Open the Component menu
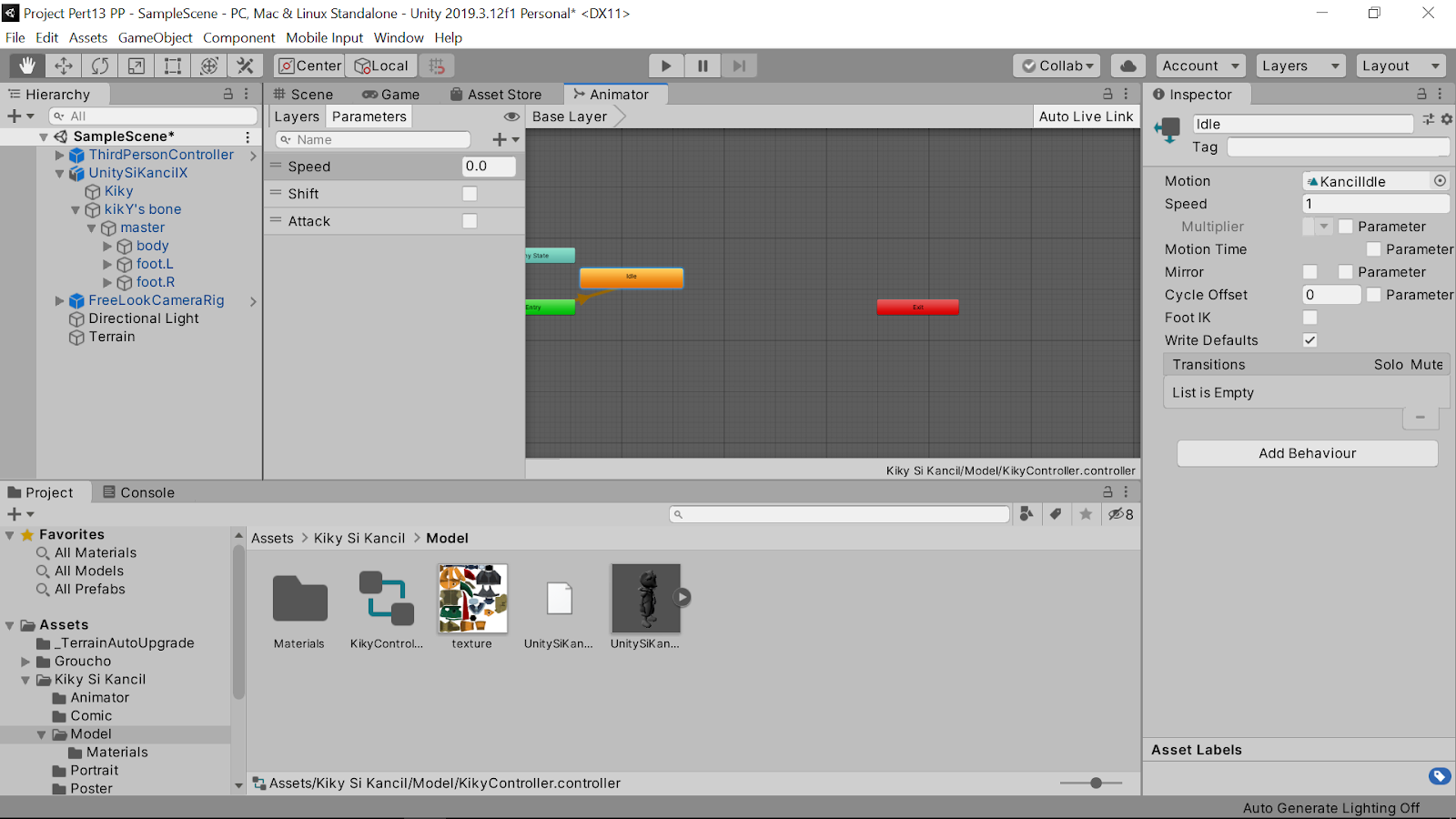Image resolution: width=1456 pixels, height=819 pixels. (x=238, y=37)
